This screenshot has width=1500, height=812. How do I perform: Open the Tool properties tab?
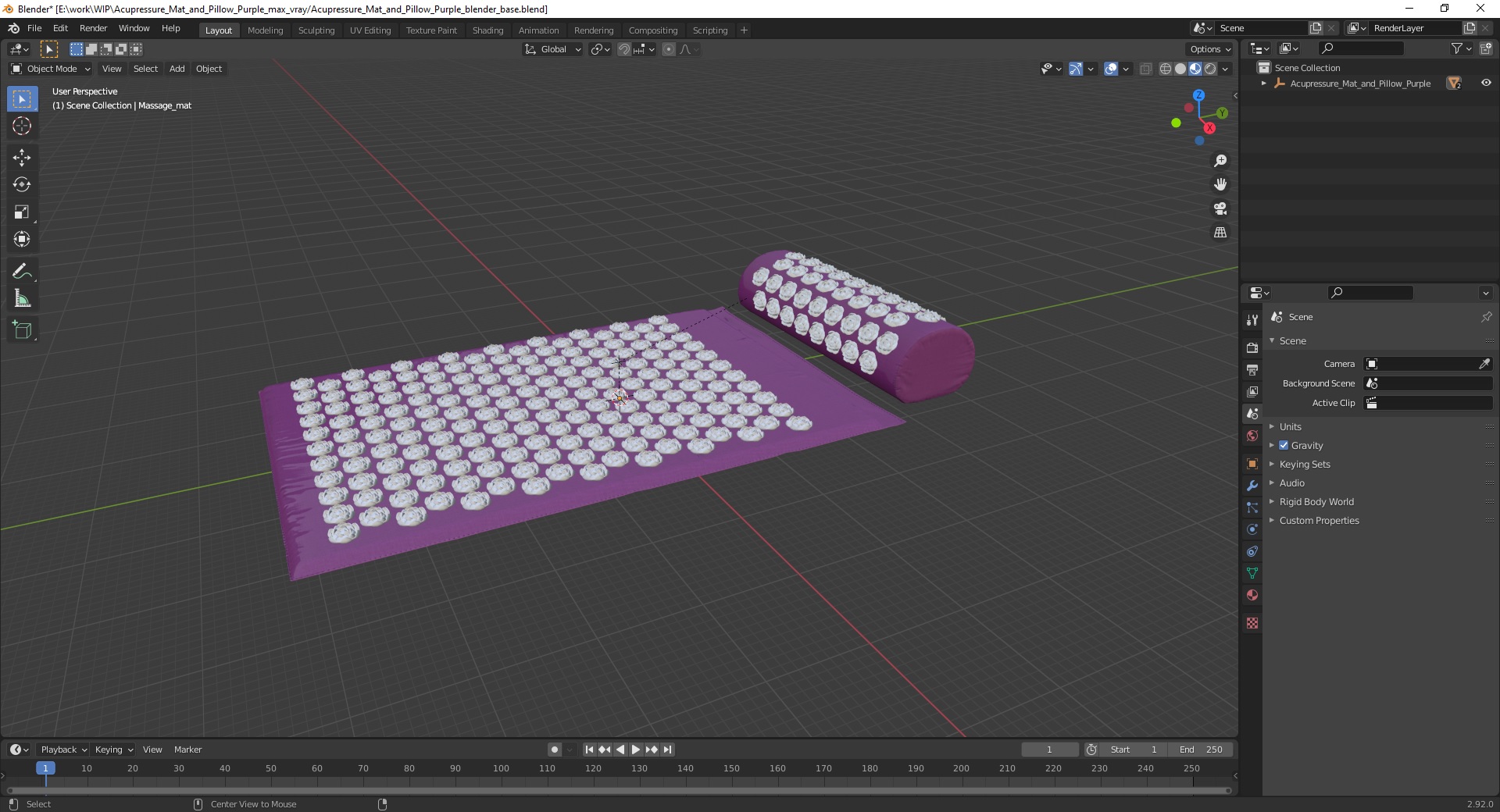coord(1252,320)
